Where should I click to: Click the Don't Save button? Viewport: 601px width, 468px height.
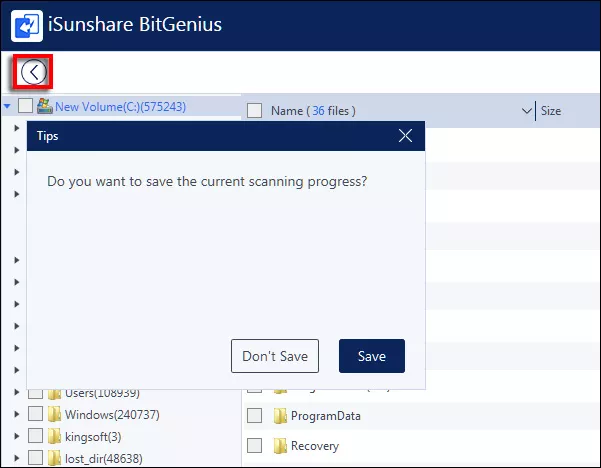275,356
